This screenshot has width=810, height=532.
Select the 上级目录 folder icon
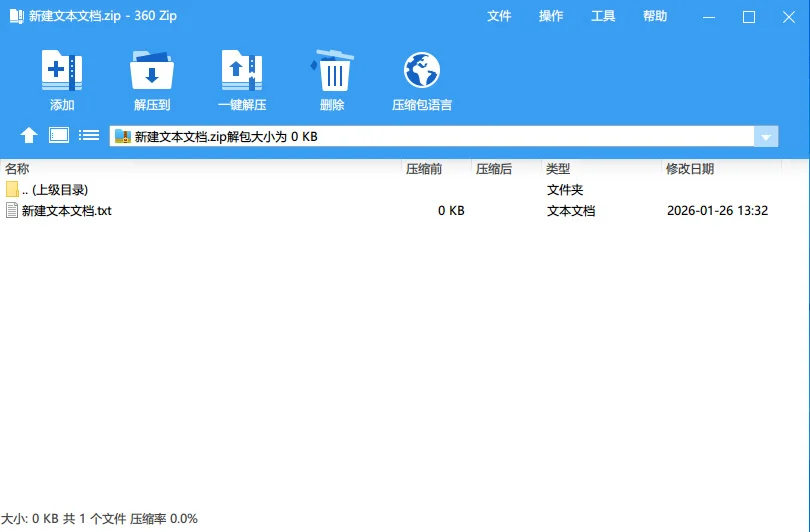click(12, 189)
